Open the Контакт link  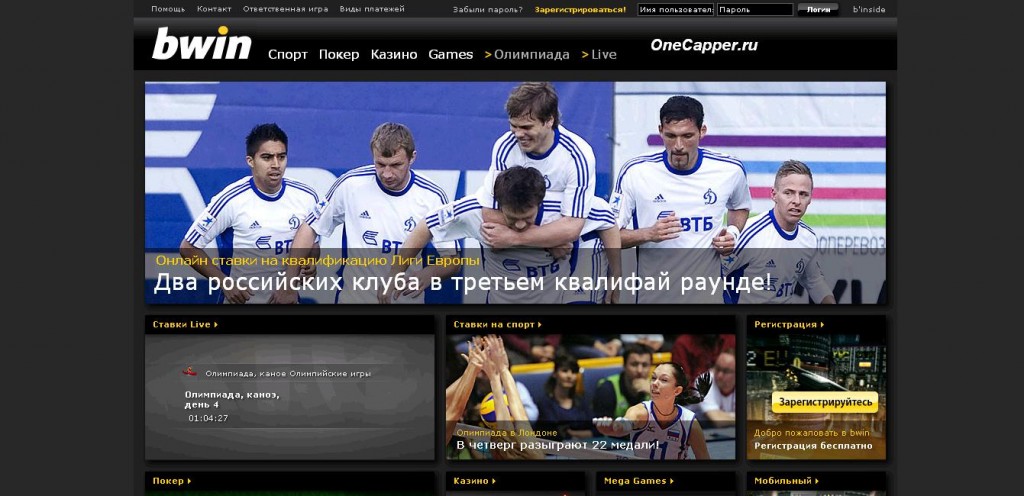214,9
